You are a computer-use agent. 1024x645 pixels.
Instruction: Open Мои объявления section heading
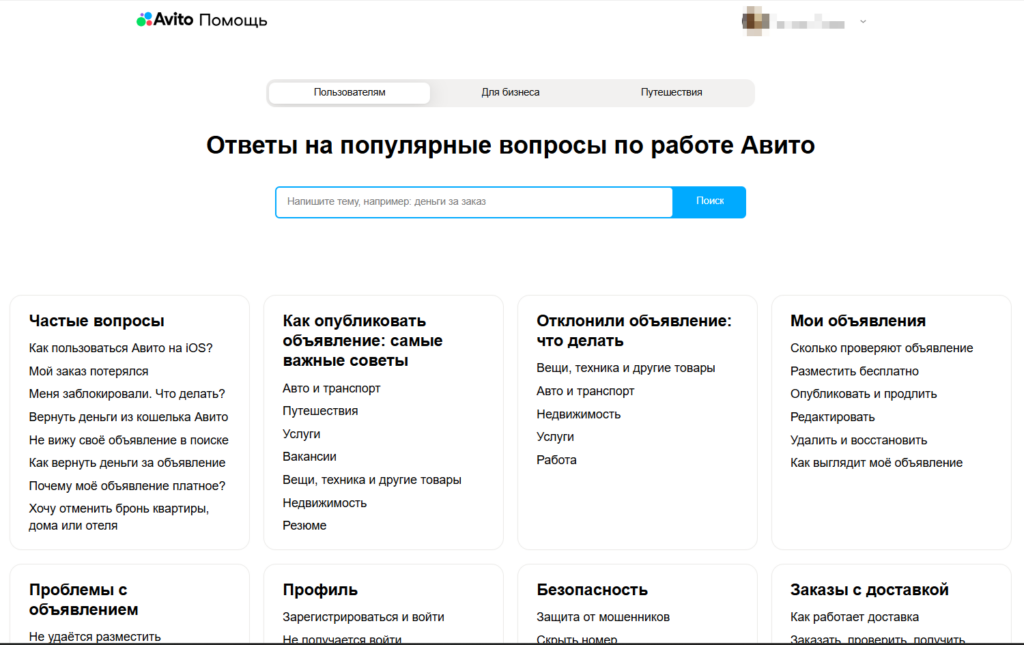click(858, 321)
